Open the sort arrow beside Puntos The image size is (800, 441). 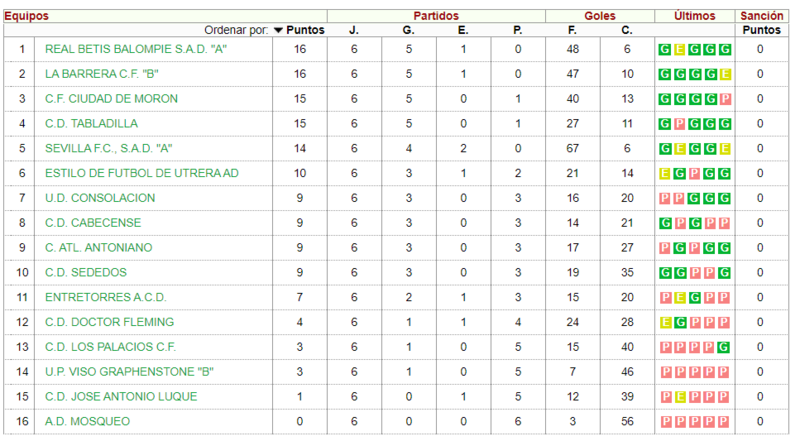tap(278, 30)
